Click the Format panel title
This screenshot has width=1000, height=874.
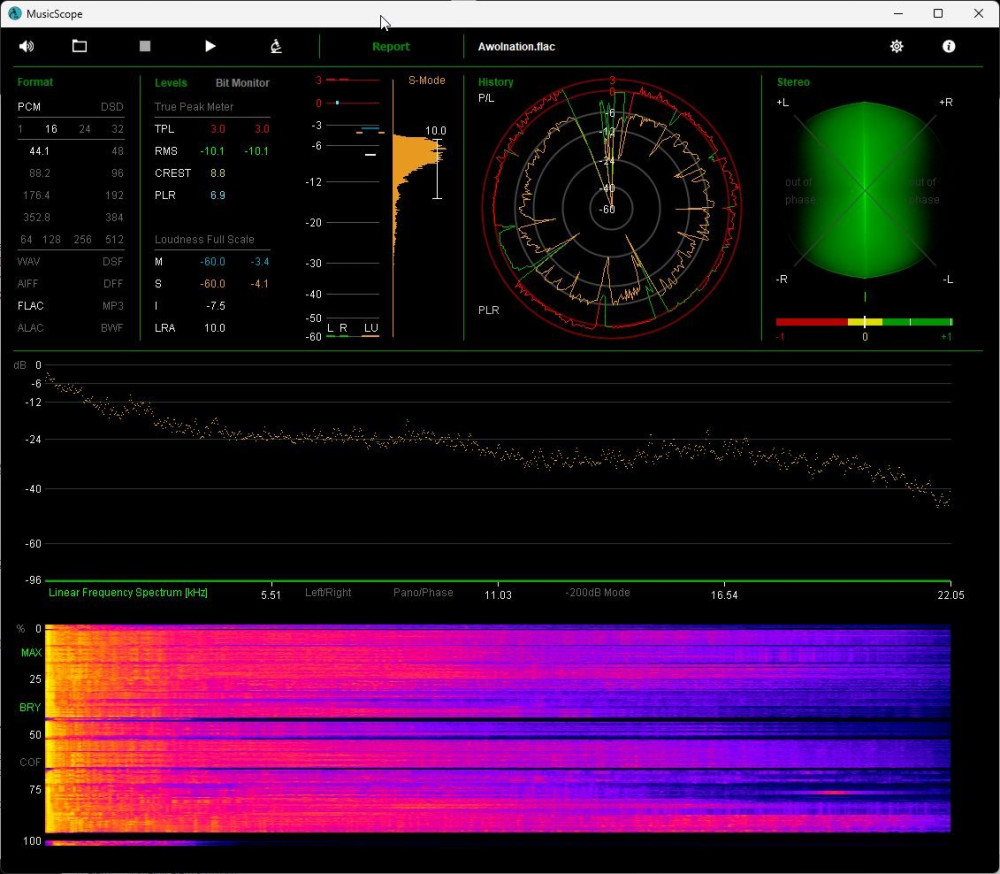pos(35,82)
